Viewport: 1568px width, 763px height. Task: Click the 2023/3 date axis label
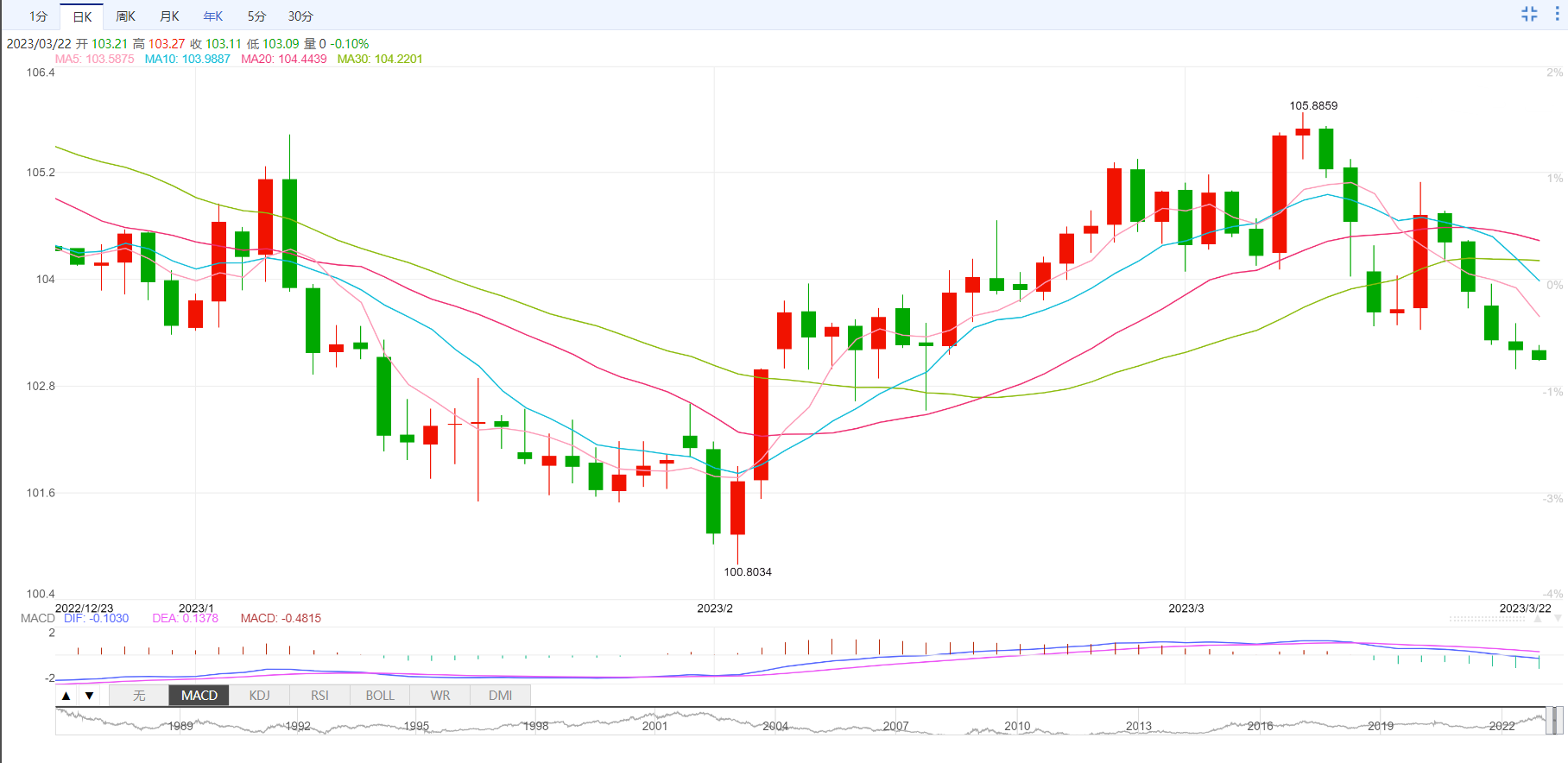tap(1186, 608)
